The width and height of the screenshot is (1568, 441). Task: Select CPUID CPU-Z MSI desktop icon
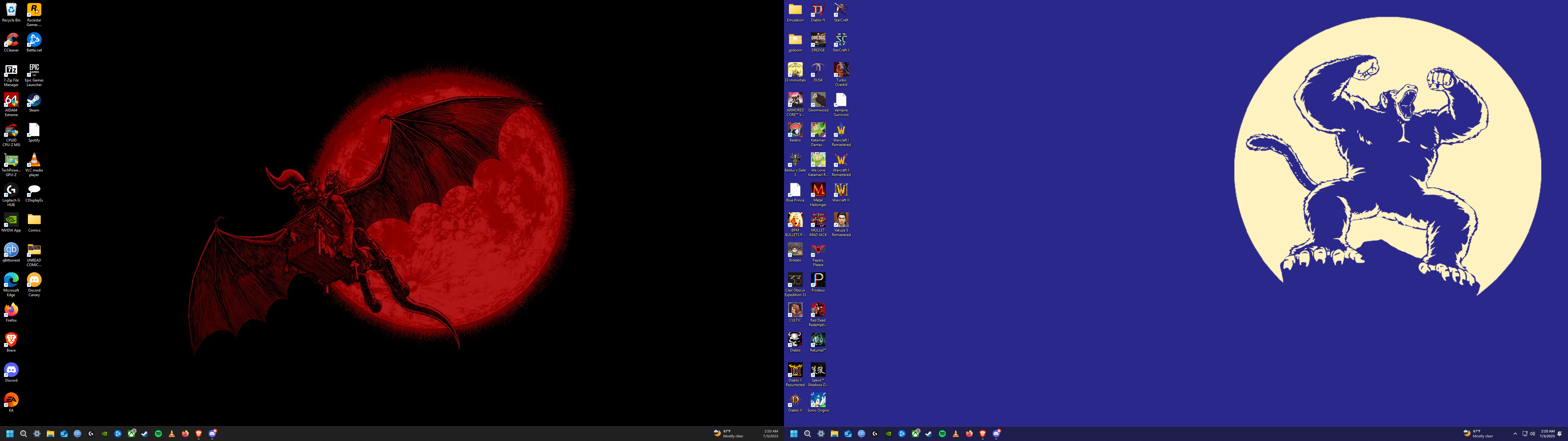(x=11, y=135)
